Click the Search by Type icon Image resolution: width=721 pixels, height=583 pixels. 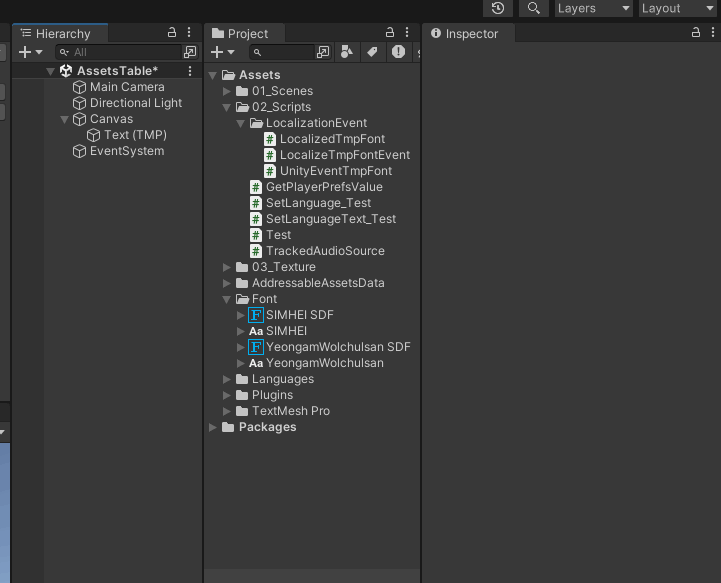(x=347, y=52)
